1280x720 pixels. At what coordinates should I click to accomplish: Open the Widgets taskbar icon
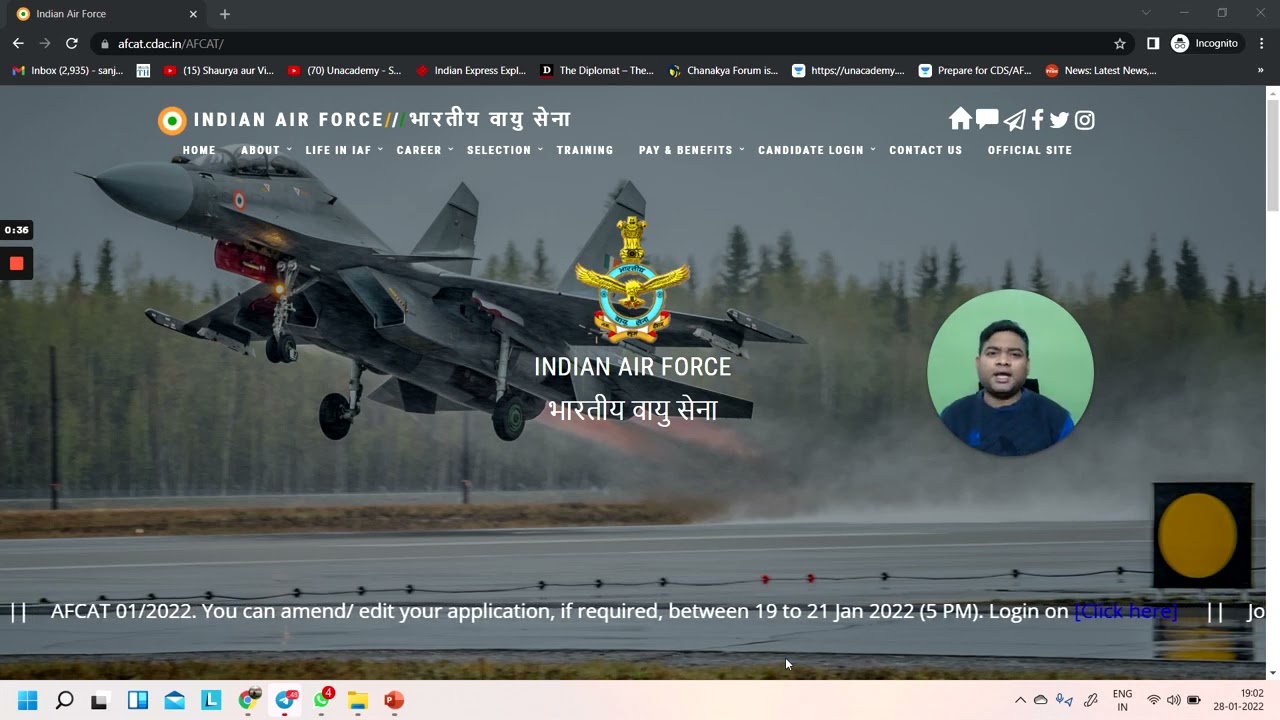tap(138, 700)
